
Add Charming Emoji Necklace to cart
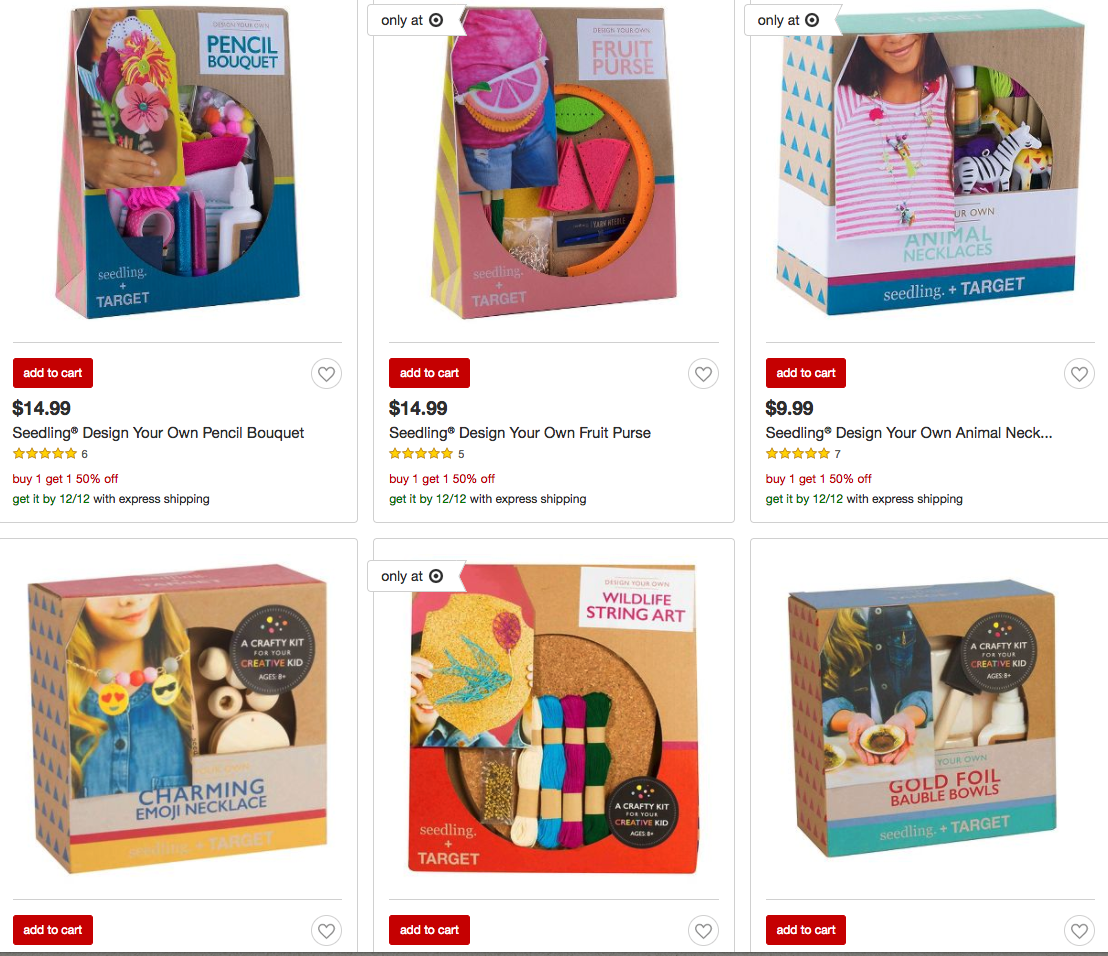(x=53, y=930)
